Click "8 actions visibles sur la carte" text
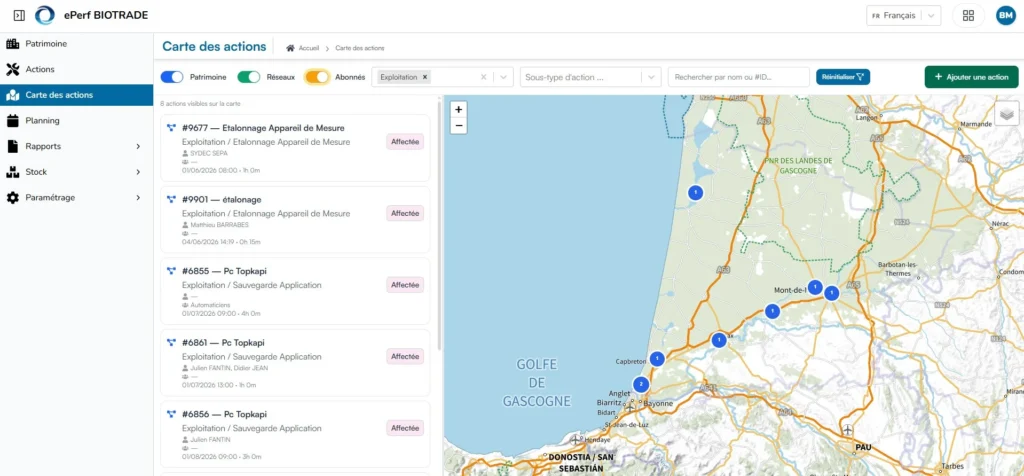This screenshot has width=1024, height=476. tap(201, 103)
